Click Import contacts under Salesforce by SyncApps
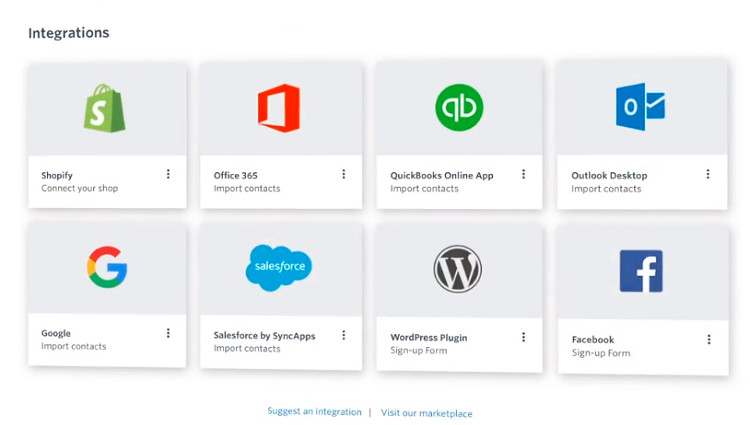This screenshot has width=750, height=425. click(x=247, y=349)
